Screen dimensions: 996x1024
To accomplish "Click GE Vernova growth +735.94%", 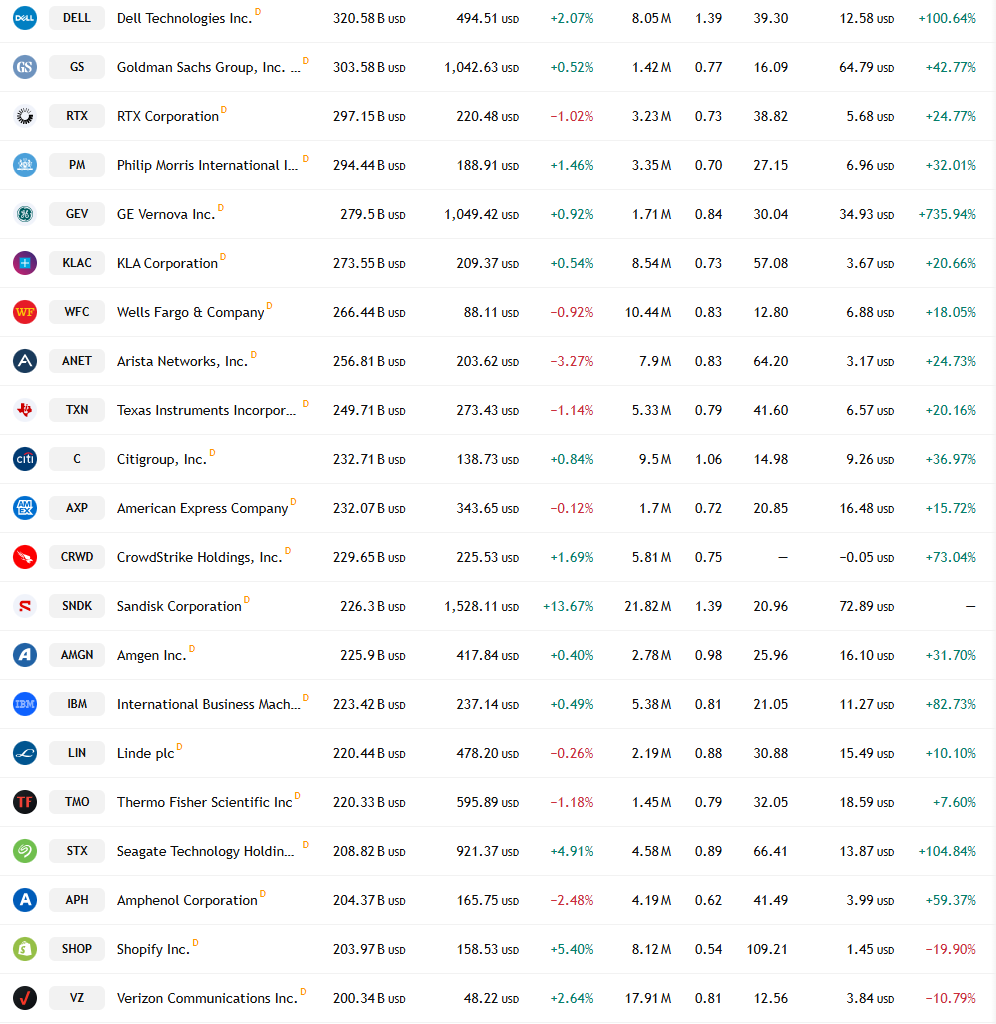I will point(947,214).
